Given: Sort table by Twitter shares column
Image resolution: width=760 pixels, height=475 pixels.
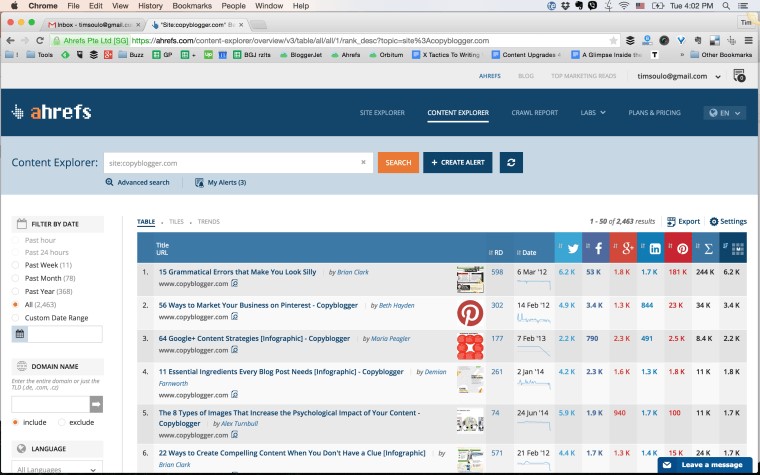Looking at the screenshot, I should (x=568, y=248).
